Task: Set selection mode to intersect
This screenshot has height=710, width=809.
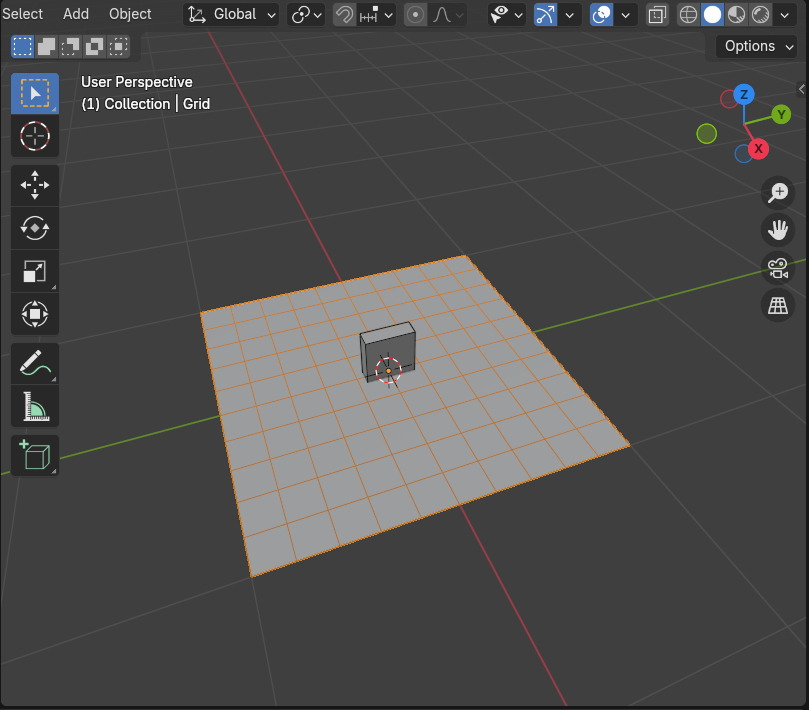Action: pos(118,46)
